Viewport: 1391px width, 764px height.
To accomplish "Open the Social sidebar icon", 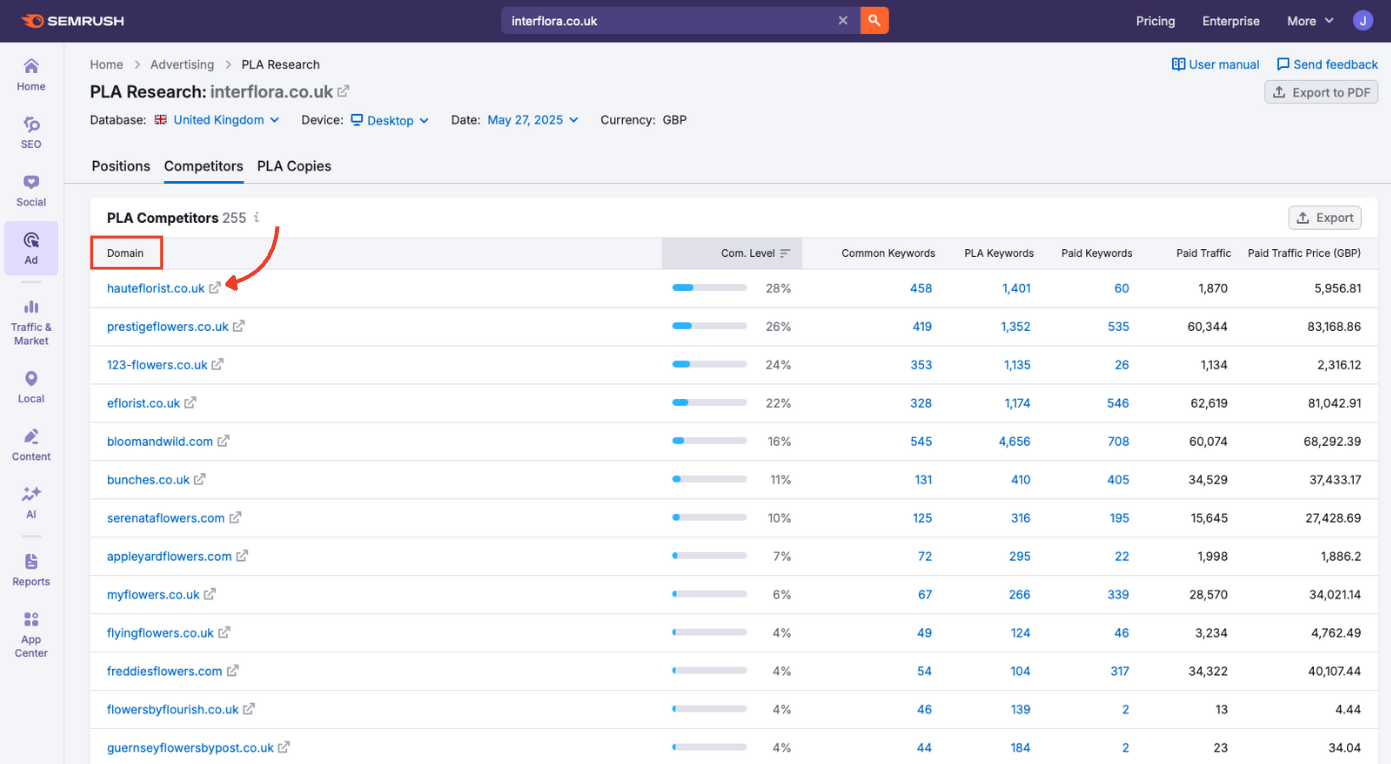I will [31, 189].
